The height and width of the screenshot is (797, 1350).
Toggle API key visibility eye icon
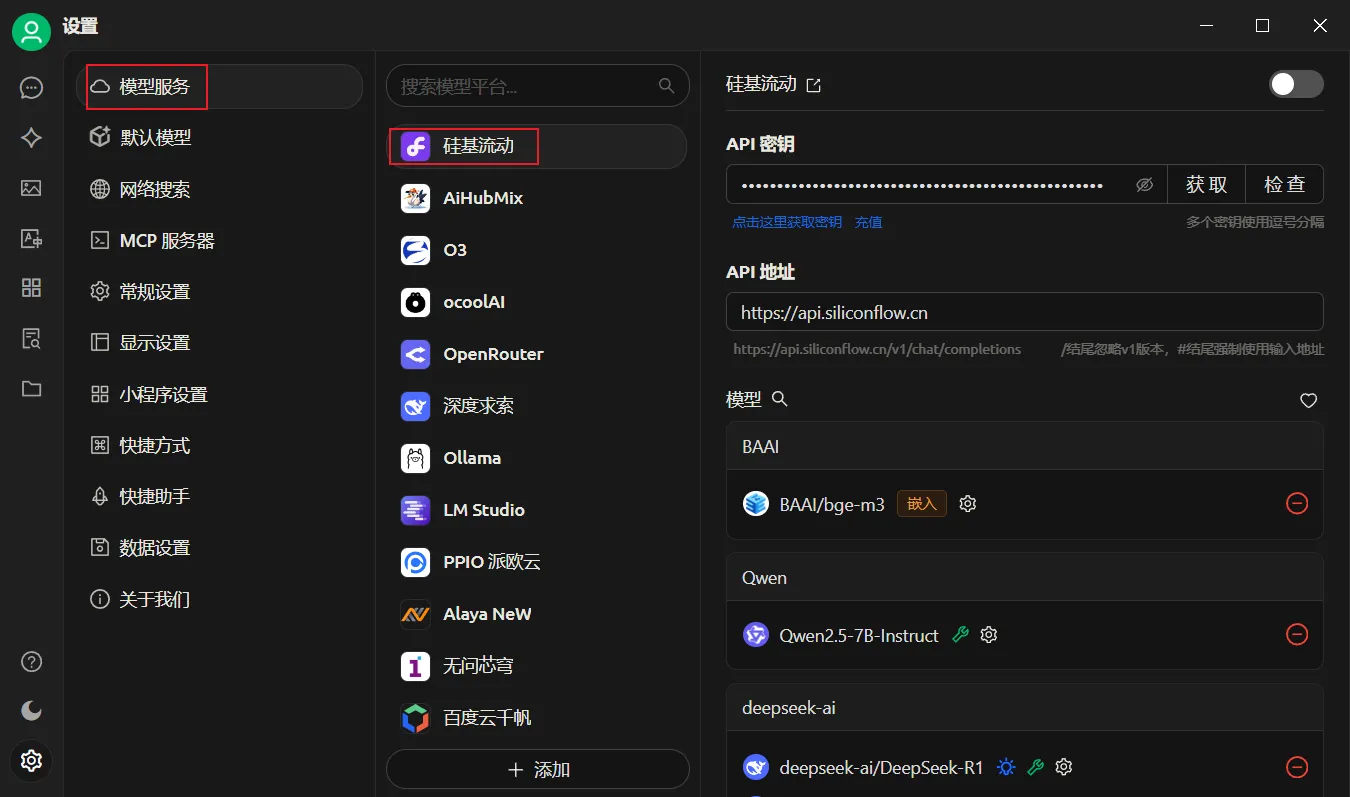pyautogui.click(x=1145, y=185)
